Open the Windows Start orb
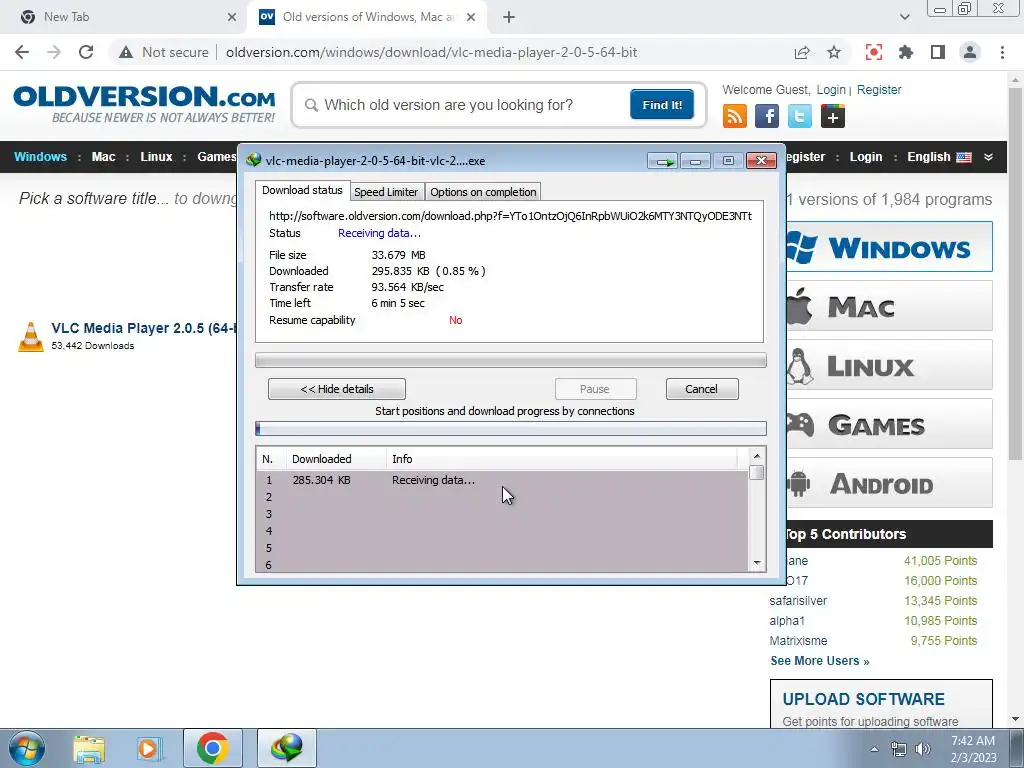The image size is (1024, 768). [27, 748]
